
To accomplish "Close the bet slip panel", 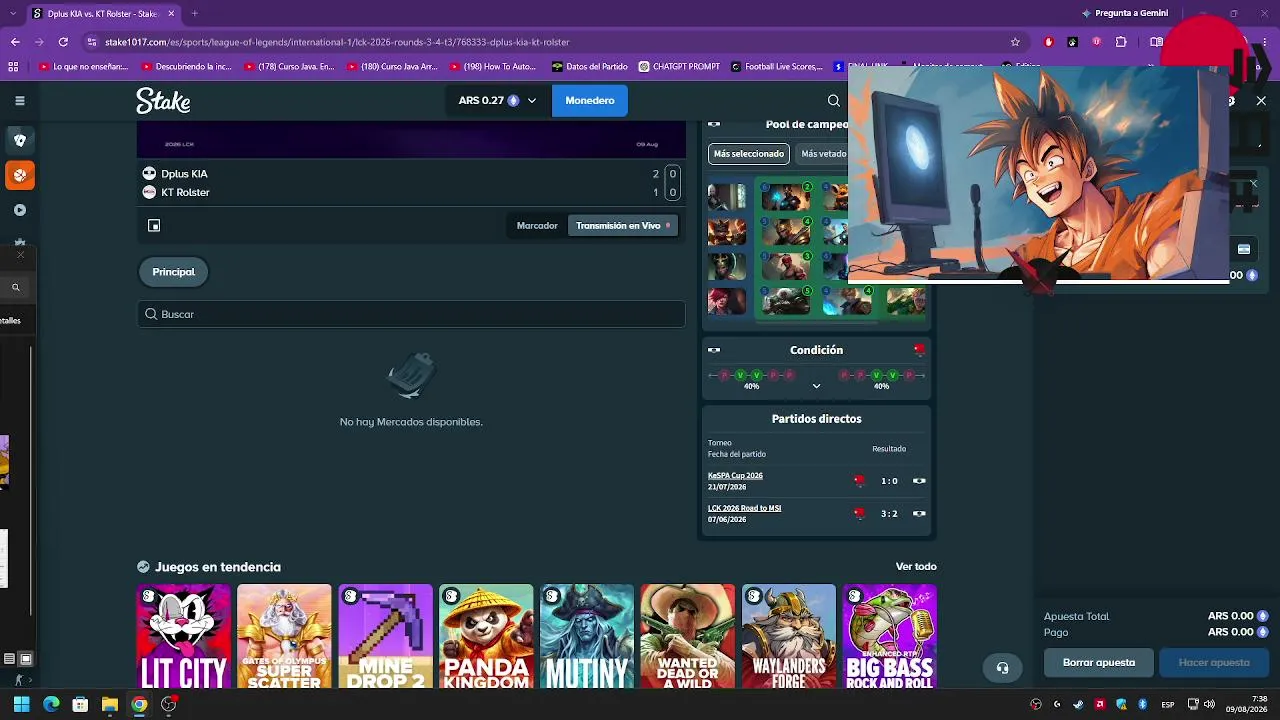I will pos(1261,100).
